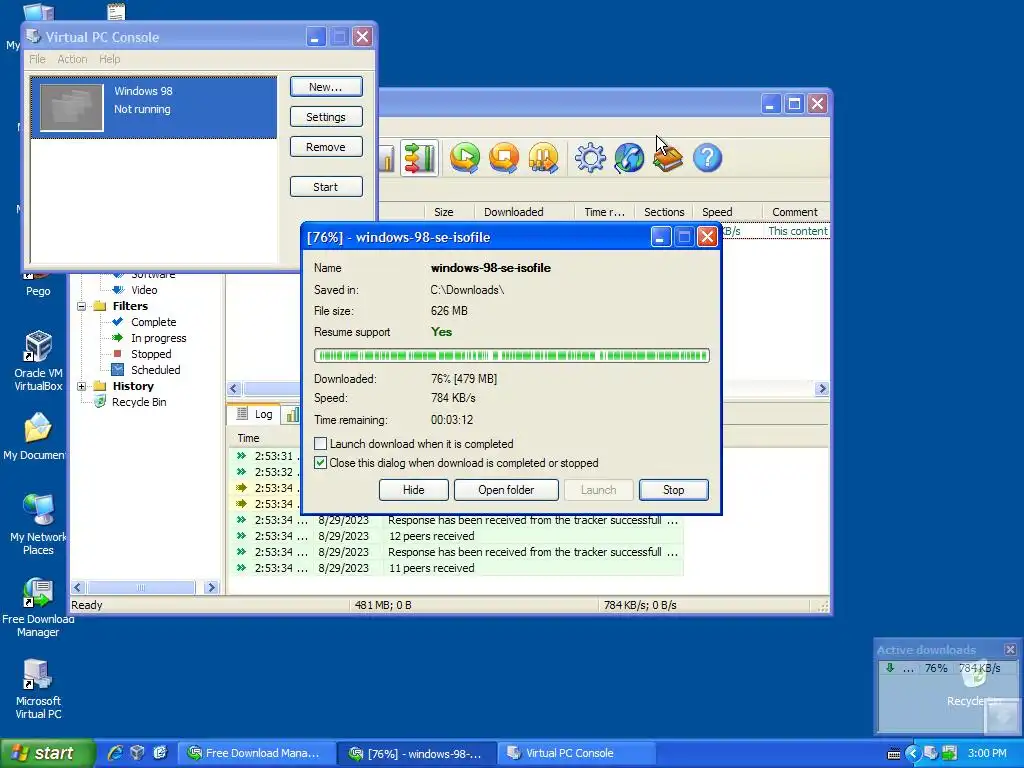Open Settings via the gear toolbar icon
Viewport: 1024px width, 768px height.
pyautogui.click(x=590, y=157)
